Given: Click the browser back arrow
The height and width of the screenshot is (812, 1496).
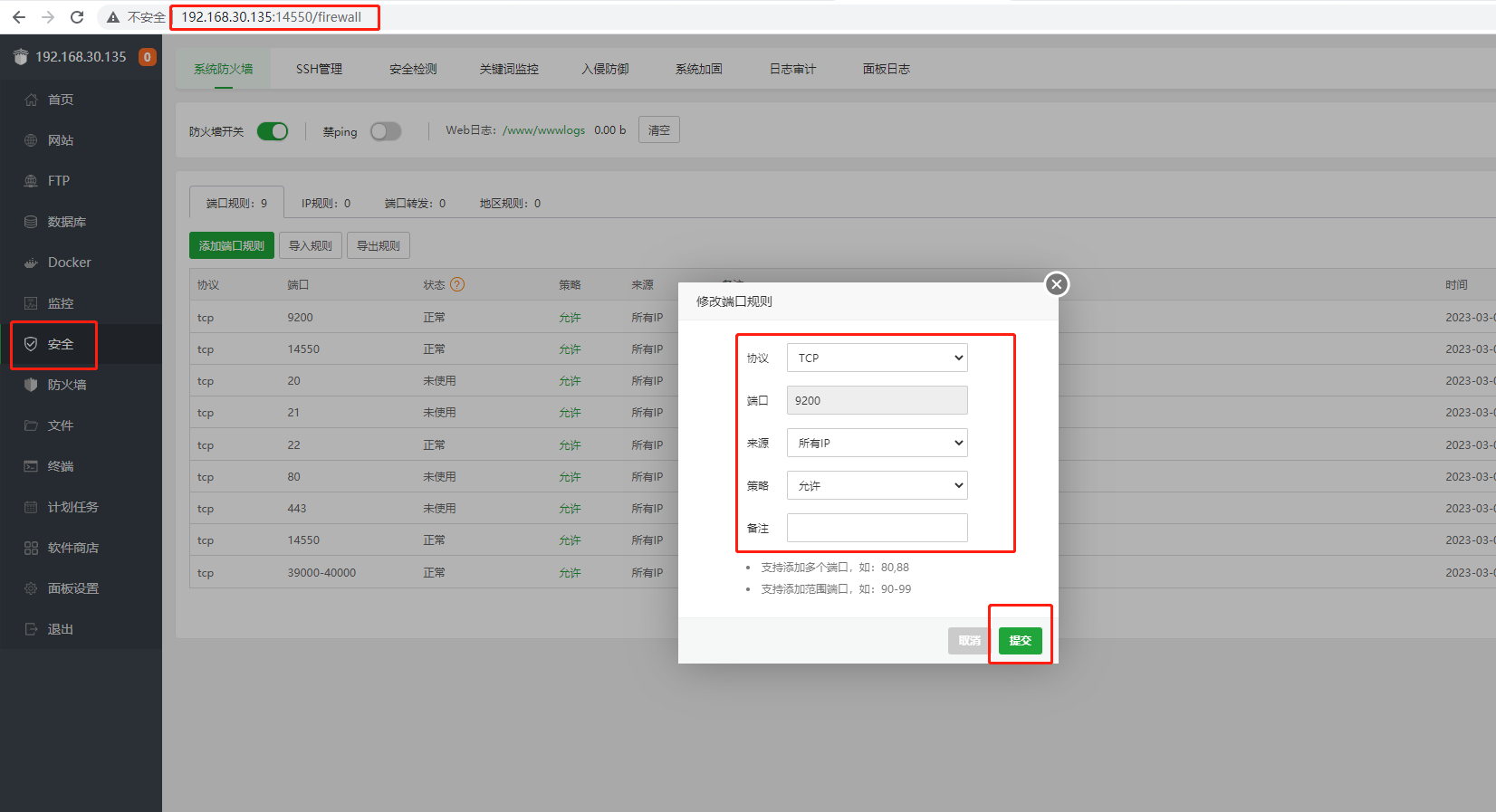Looking at the screenshot, I should 19,17.
